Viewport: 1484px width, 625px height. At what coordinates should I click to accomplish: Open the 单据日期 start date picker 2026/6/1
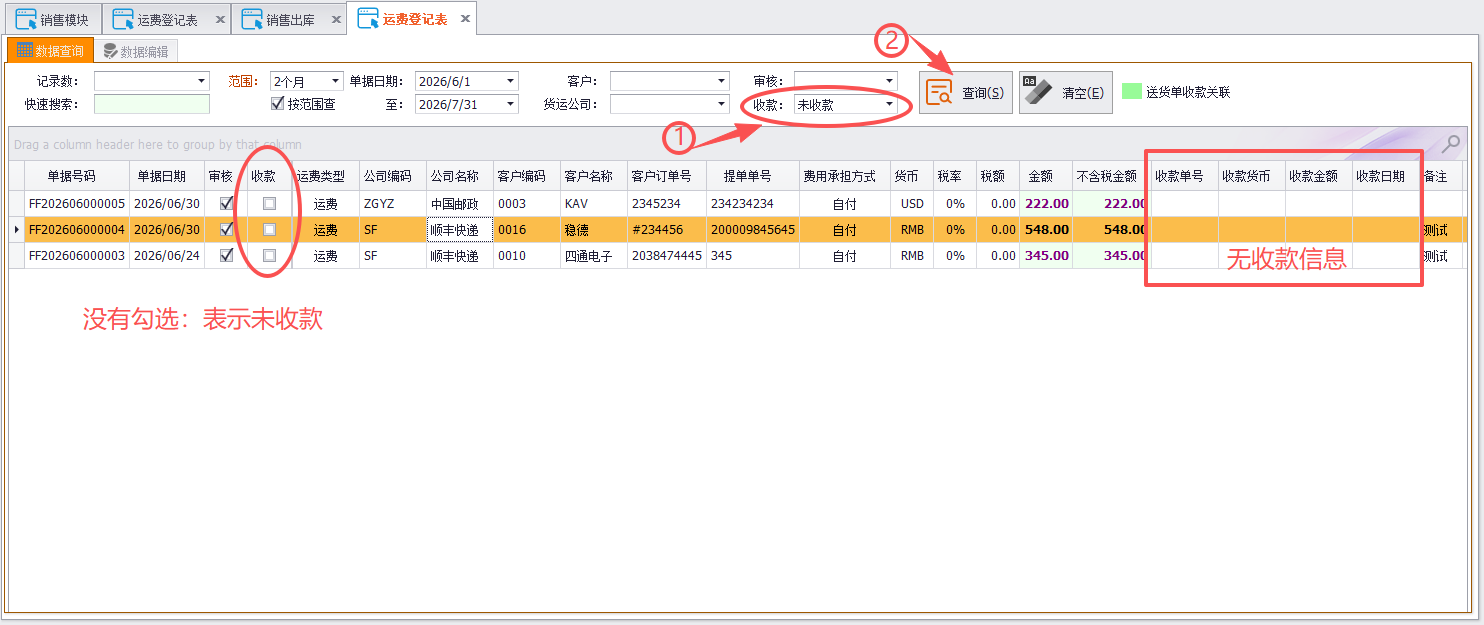click(x=511, y=81)
